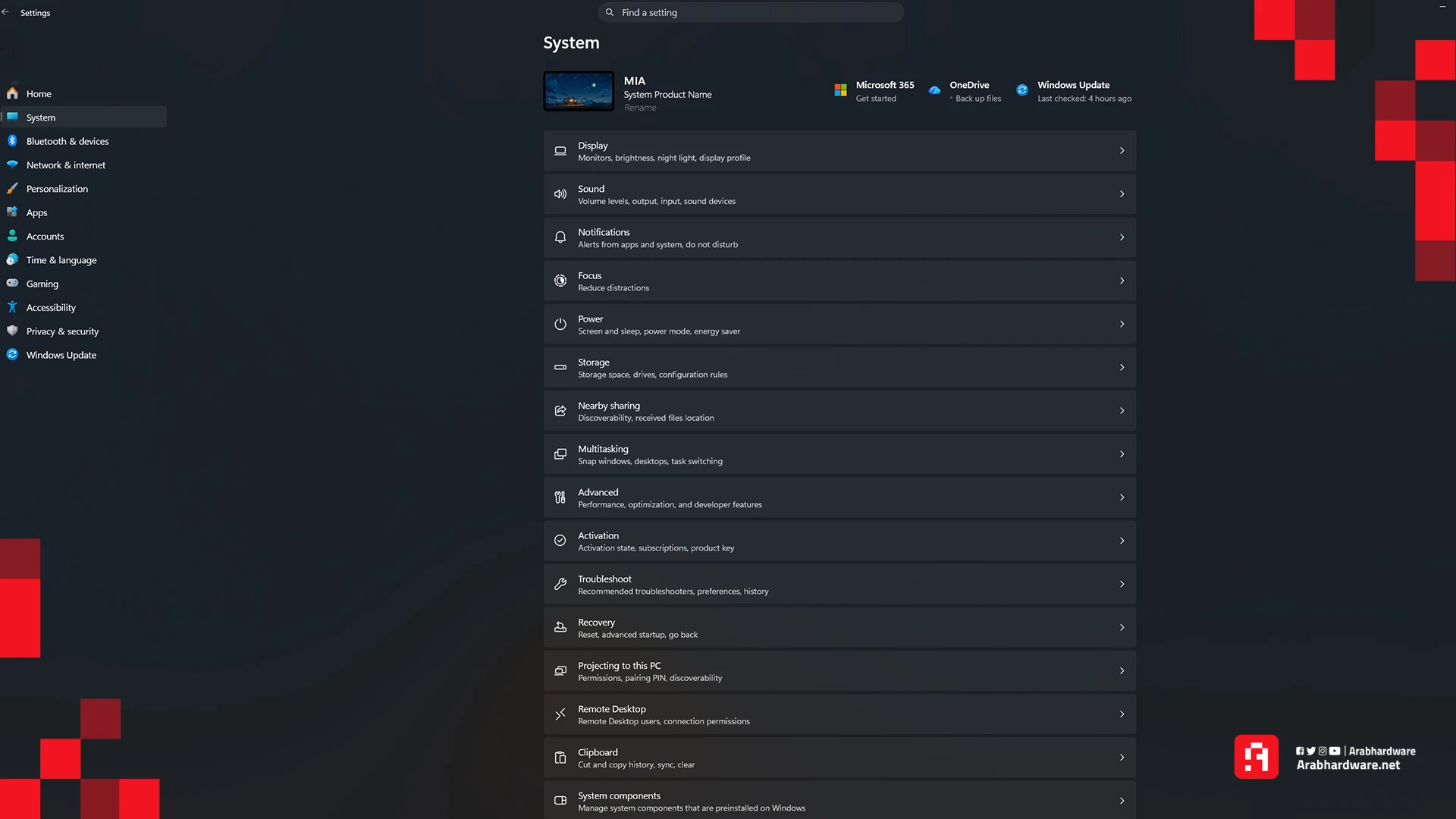Click the back arrow icon beside Settings
This screenshot has width=1456, height=819.
pyautogui.click(x=5, y=12)
